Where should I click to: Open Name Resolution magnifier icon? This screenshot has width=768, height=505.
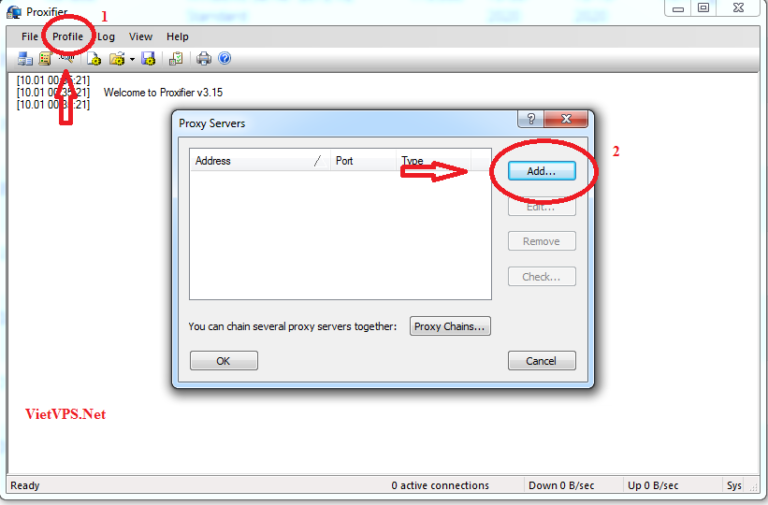click(67, 59)
